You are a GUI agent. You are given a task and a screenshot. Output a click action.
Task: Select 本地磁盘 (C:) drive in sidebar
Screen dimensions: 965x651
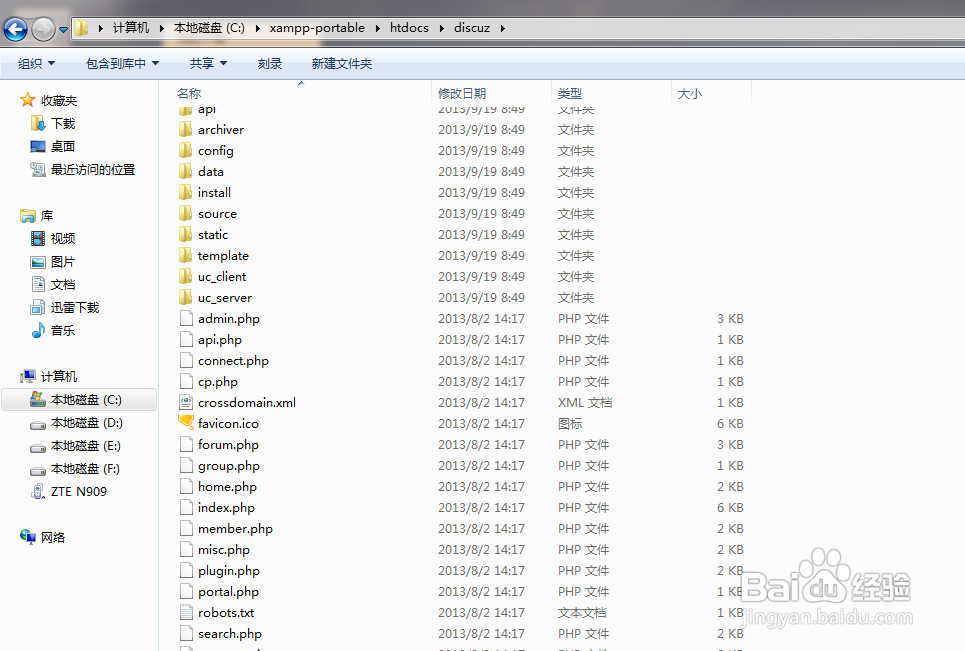(x=79, y=400)
